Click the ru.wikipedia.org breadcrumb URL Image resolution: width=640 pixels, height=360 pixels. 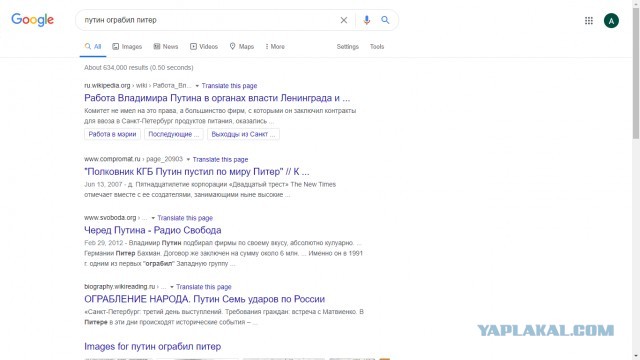tap(138, 86)
